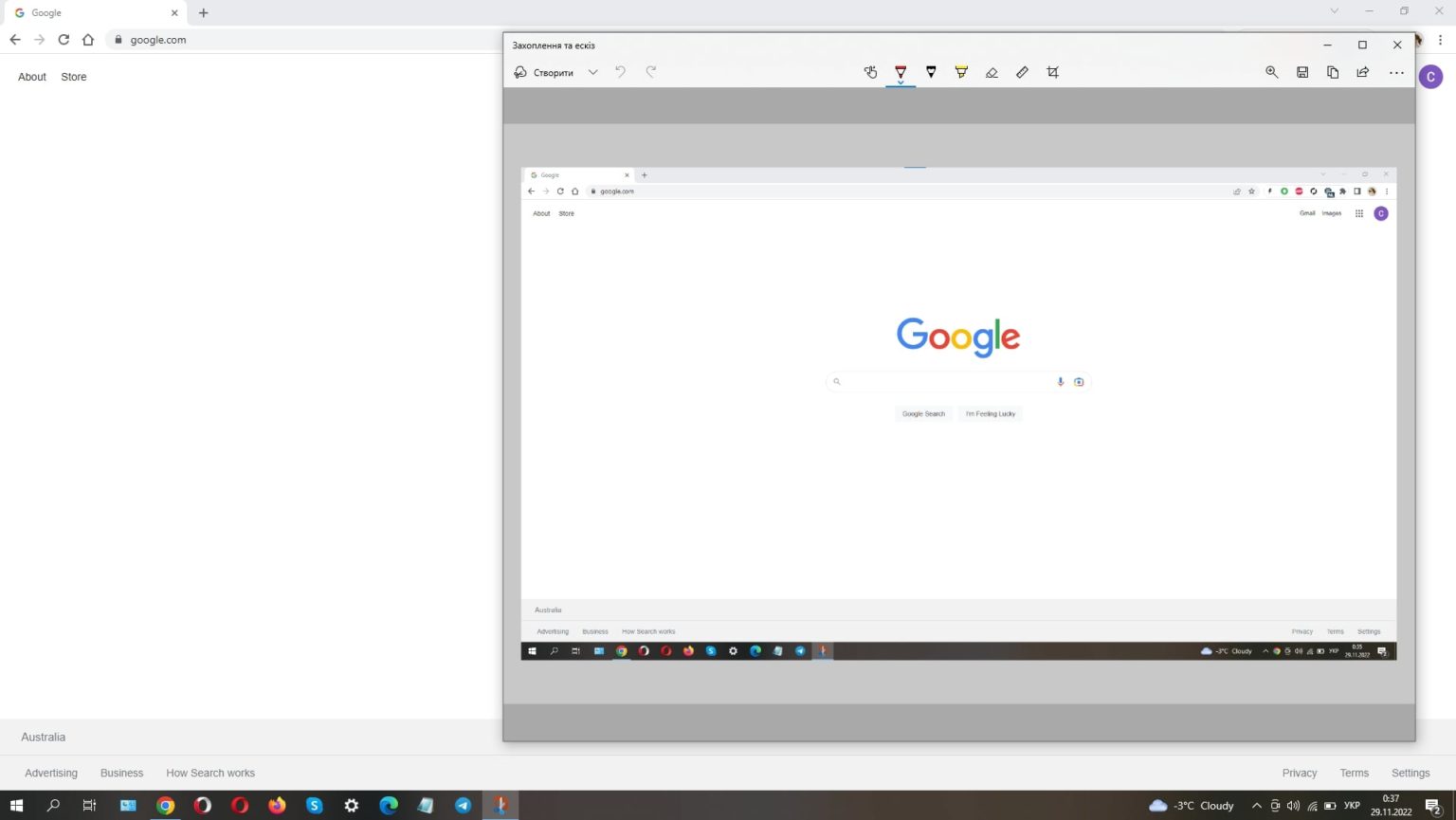
Task: Select the black pencil tool
Action: coord(931,72)
